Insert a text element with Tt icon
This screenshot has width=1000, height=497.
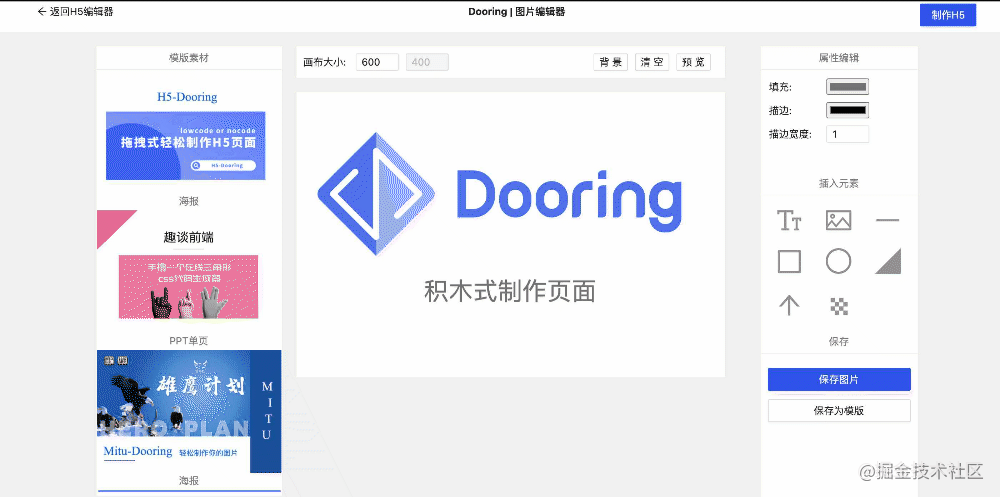point(789,221)
